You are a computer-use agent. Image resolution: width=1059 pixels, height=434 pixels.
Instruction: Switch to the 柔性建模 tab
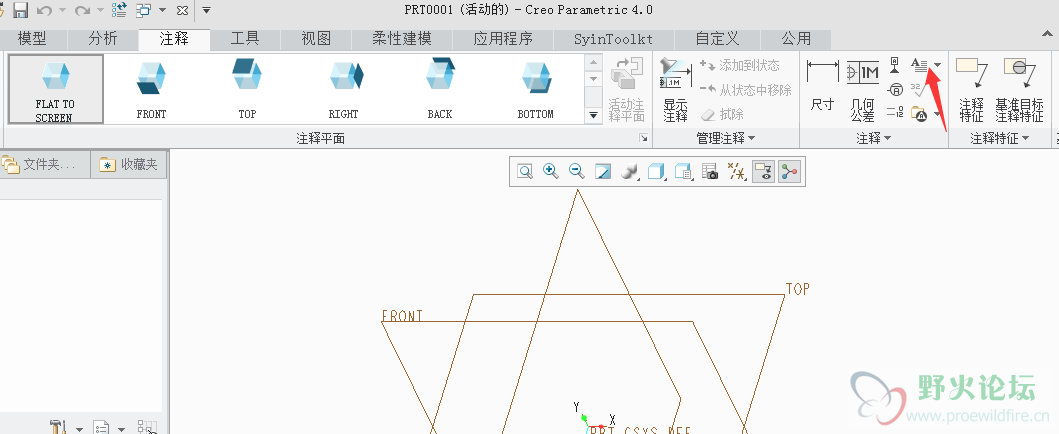click(x=402, y=39)
